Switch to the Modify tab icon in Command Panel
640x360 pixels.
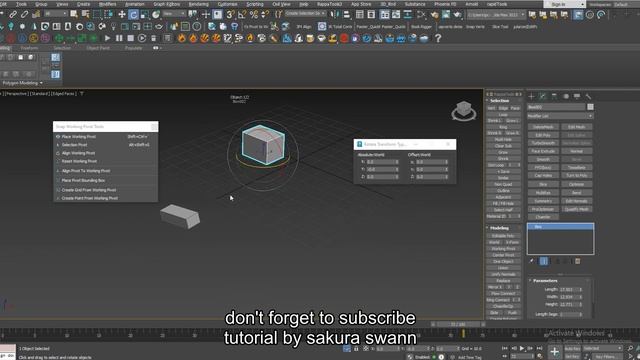pos(542,96)
